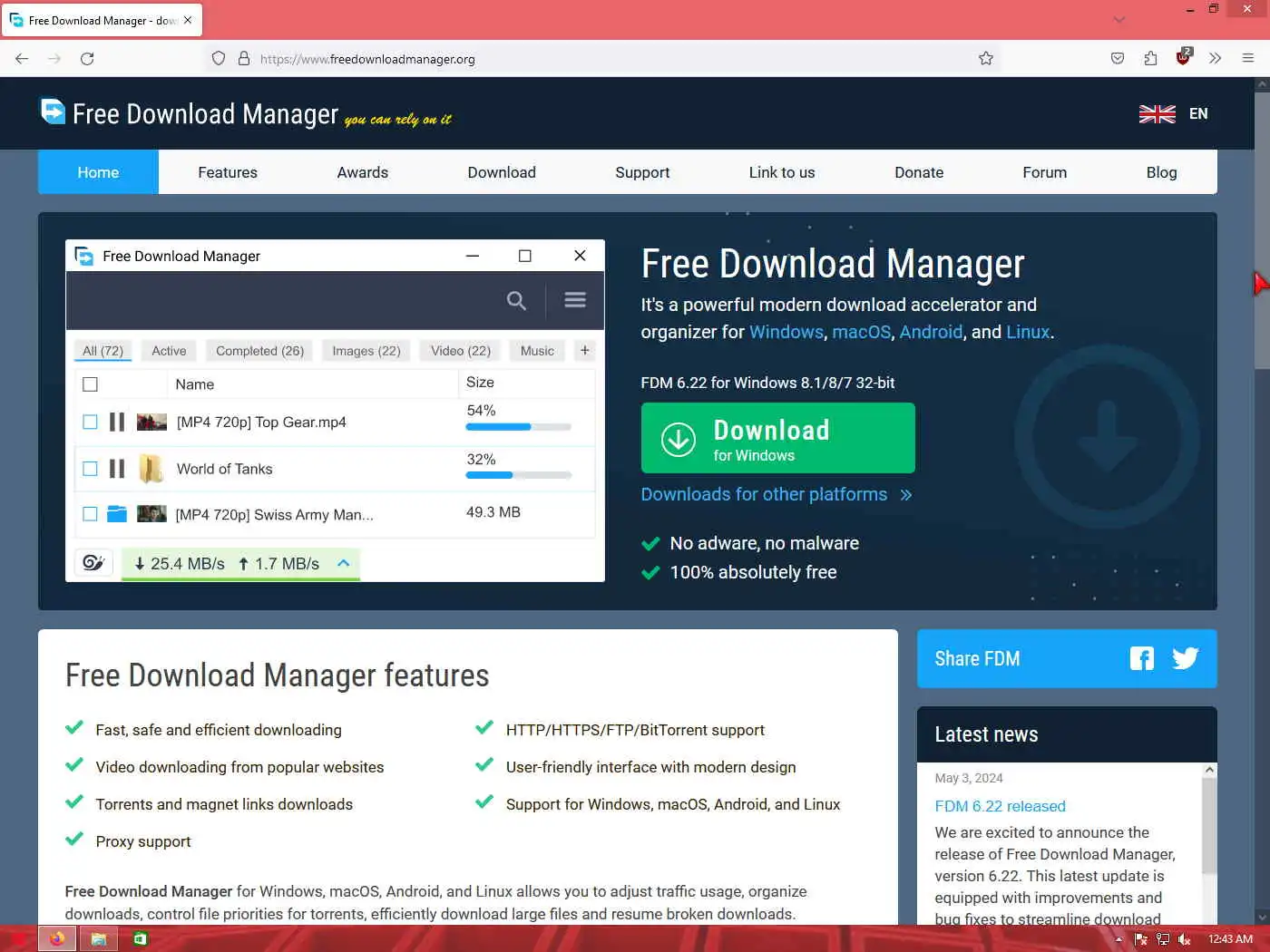
Task: Check the box for Swiss Army Man
Action: [90, 514]
